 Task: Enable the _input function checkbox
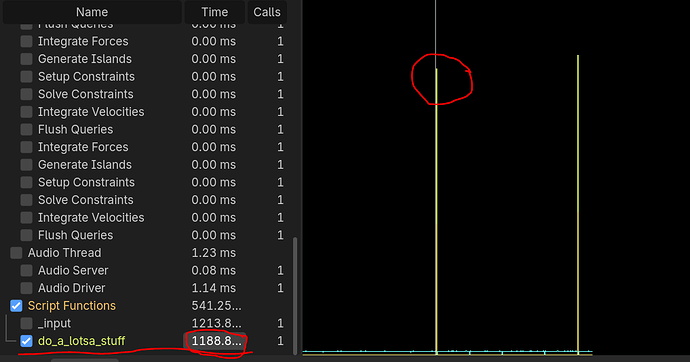coord(26,323)
